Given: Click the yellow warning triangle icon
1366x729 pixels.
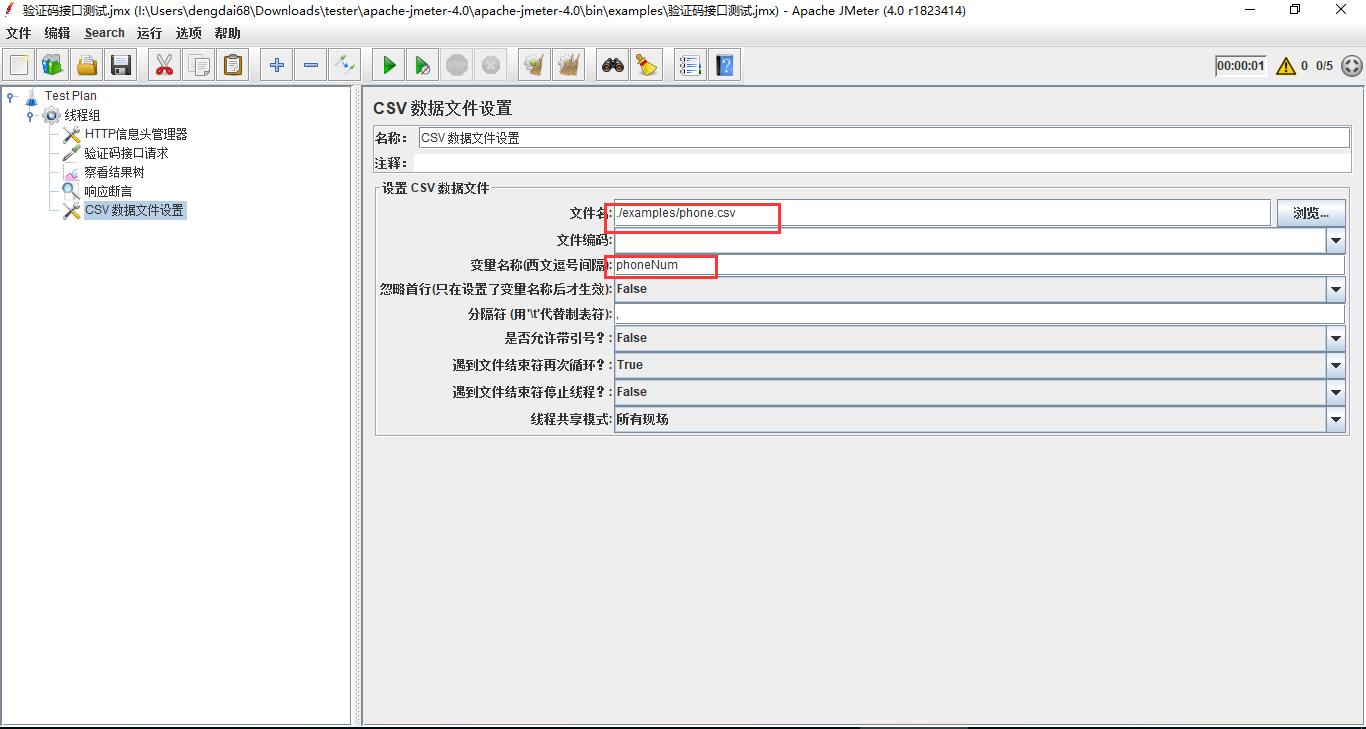Looking at the screenshot, I should click(1286, 66).
